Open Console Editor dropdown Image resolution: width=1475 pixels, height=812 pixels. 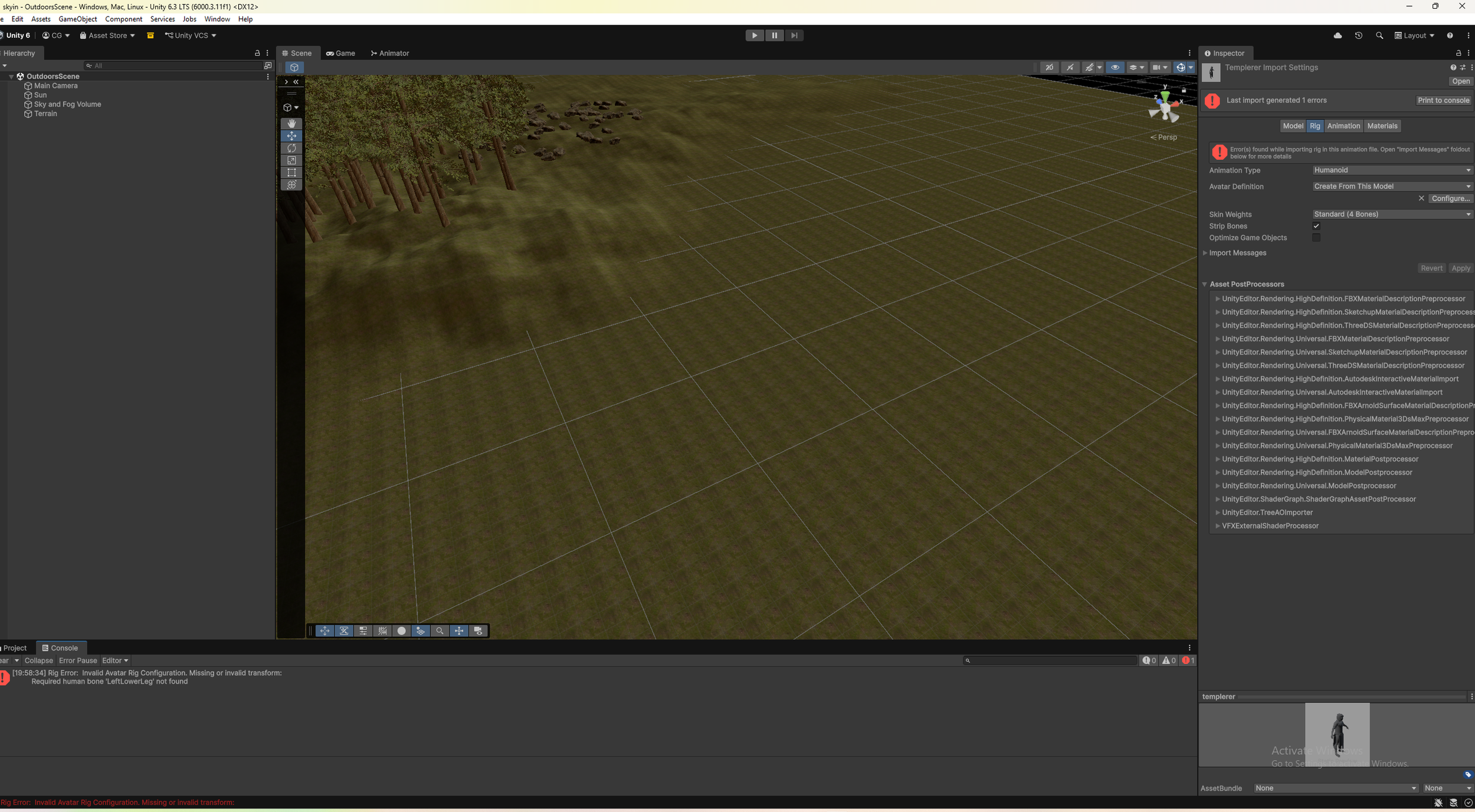click(x=115, y=660)
